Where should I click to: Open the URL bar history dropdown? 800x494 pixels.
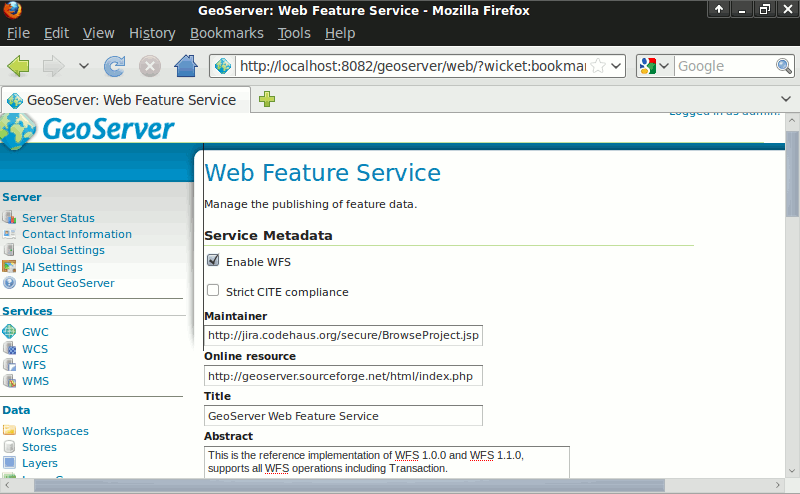pos(616,66)
